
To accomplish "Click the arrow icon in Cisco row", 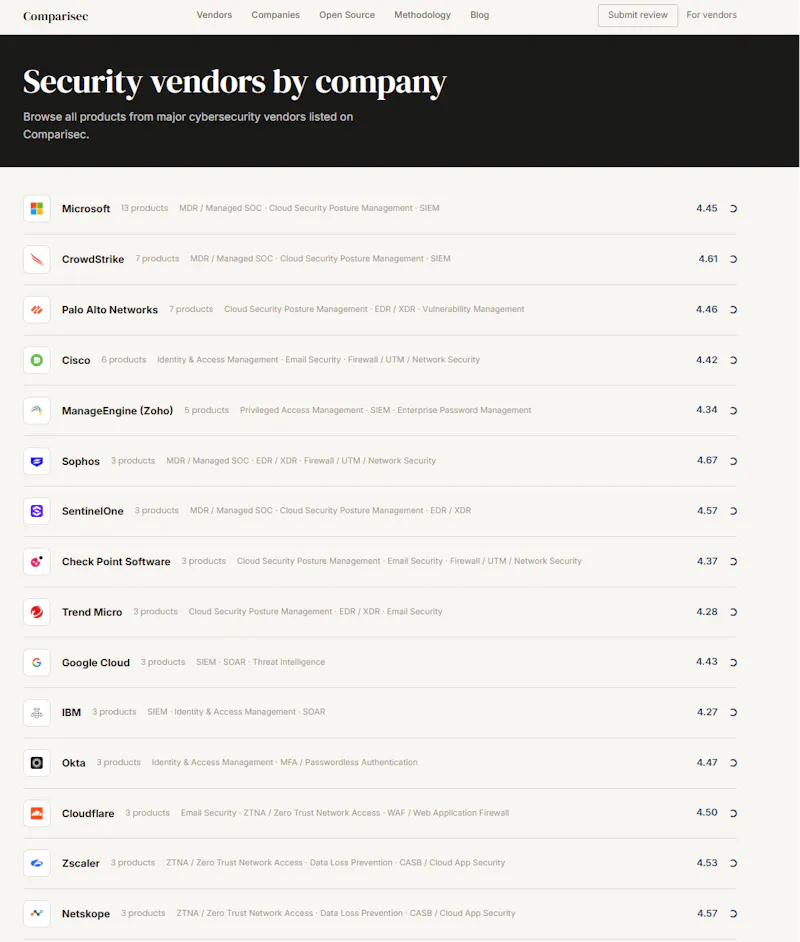I will pyautogui.click(x=733, y=360).
